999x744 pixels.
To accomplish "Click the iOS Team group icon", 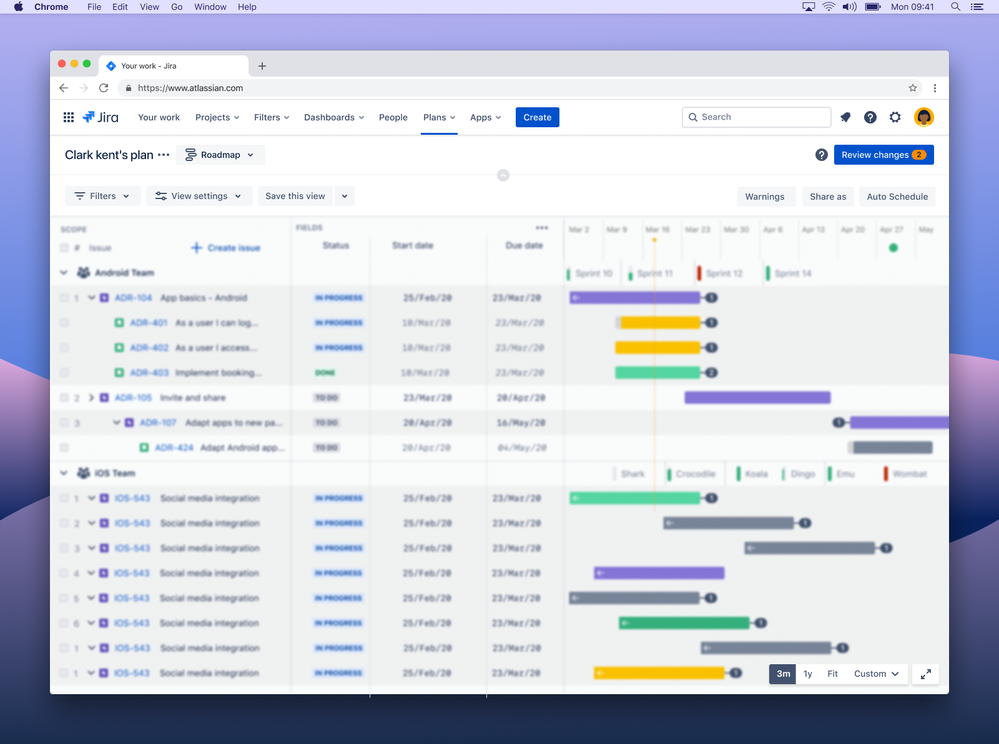I will point(83,473).
